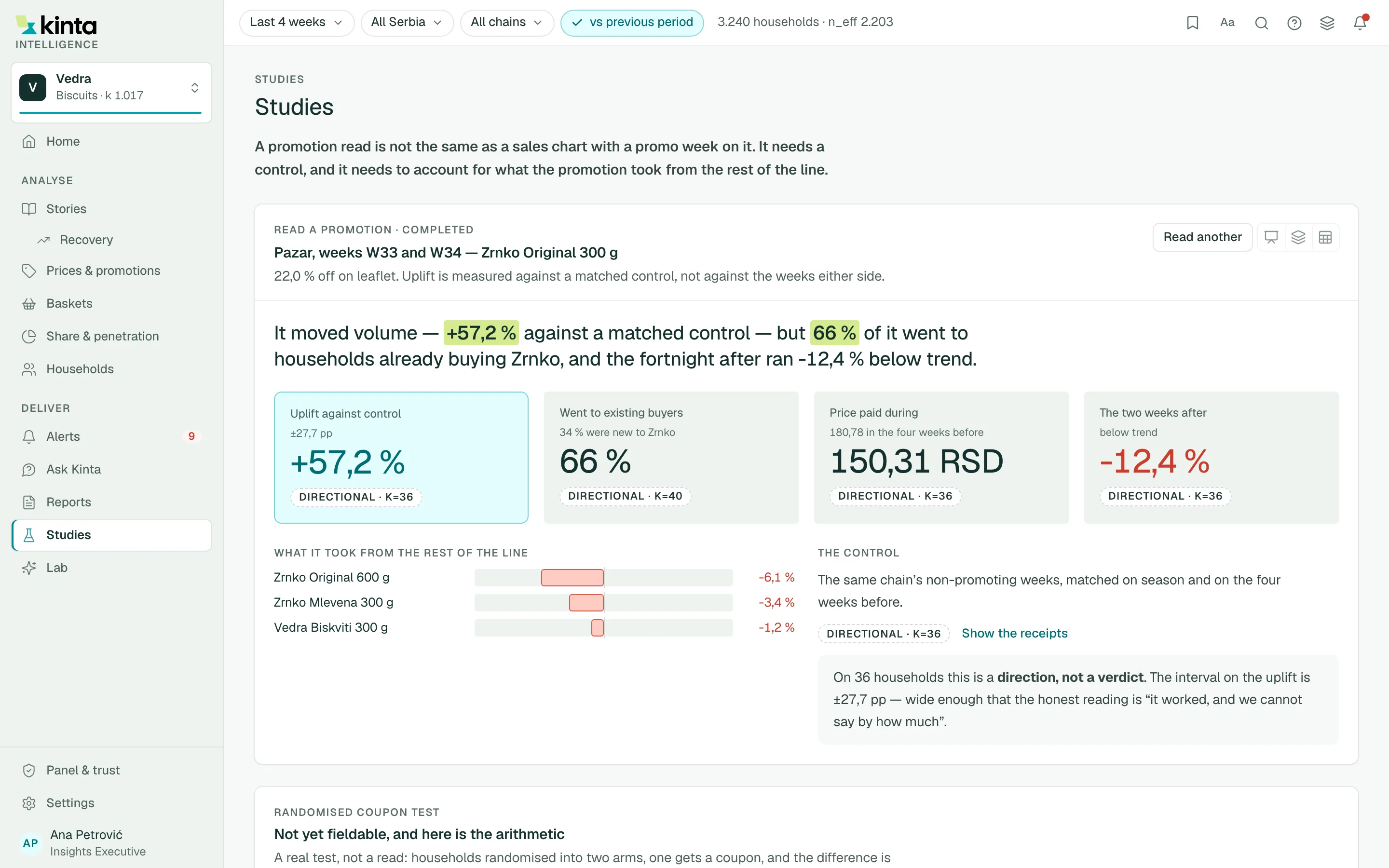Navigate to Share & penetration
Viewport: 1389px width, 868px height.
[111, 337]
